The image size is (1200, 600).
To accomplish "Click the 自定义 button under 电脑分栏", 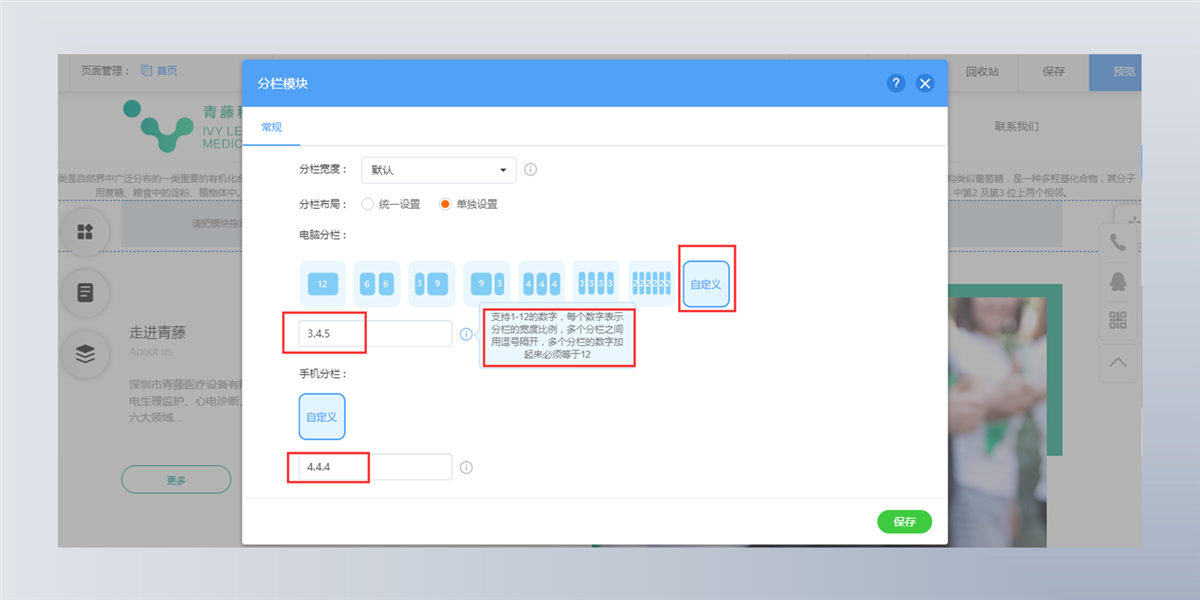I will click(706, 285).
